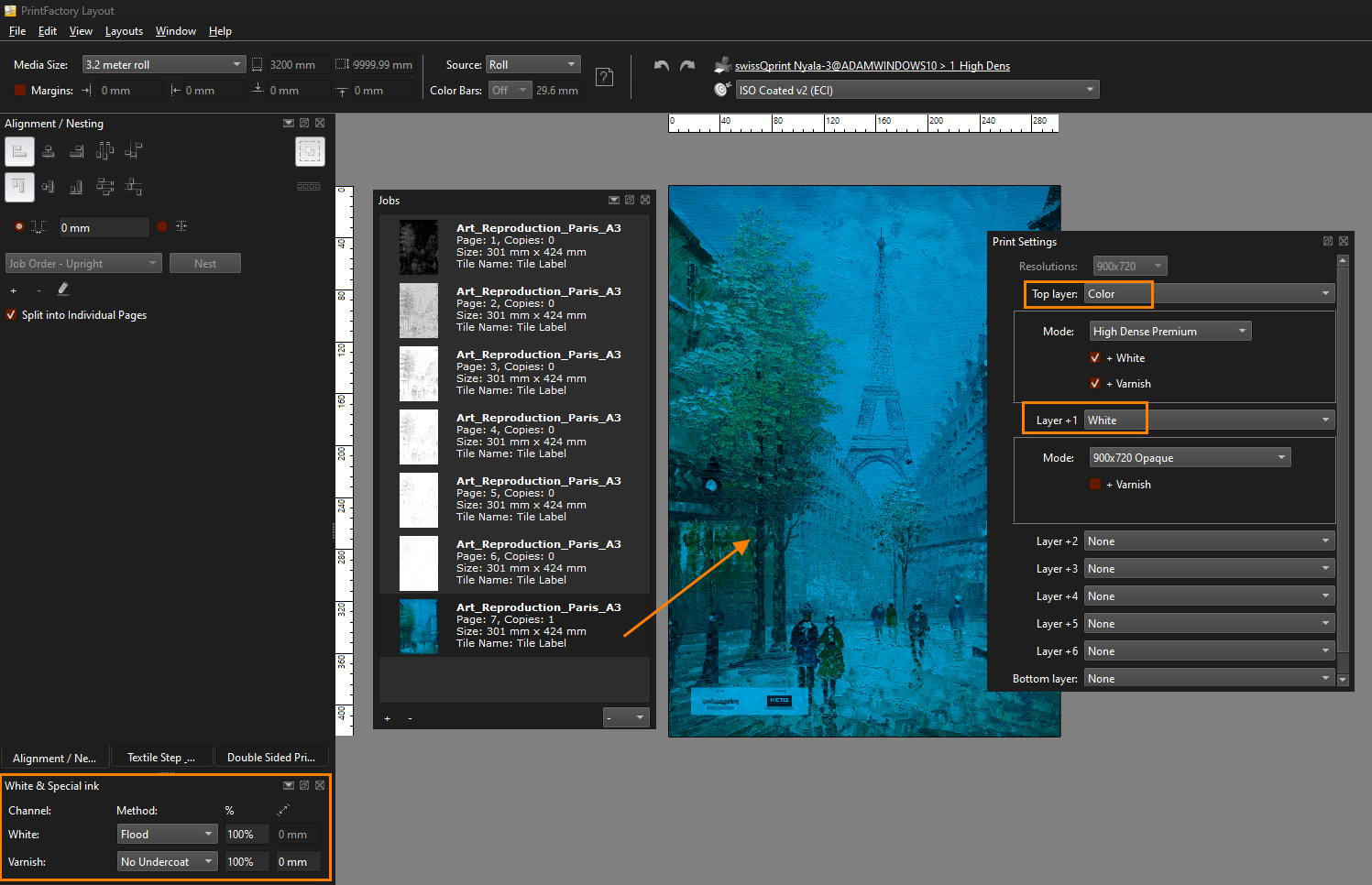Open the Alignment / Nesting panel menu icon

coord(289,123)
